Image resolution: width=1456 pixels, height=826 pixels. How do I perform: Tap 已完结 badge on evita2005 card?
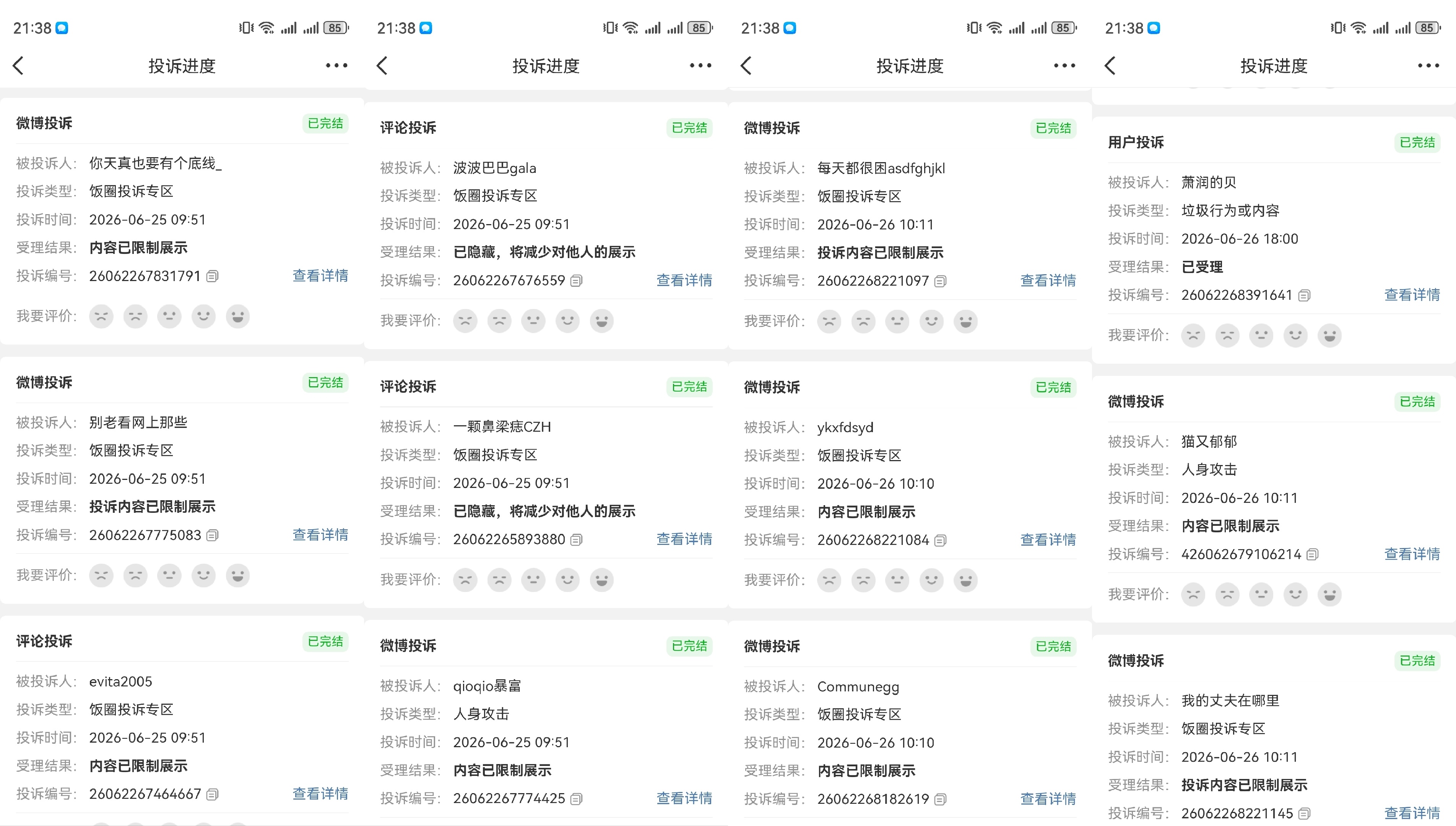pos(325,642)
